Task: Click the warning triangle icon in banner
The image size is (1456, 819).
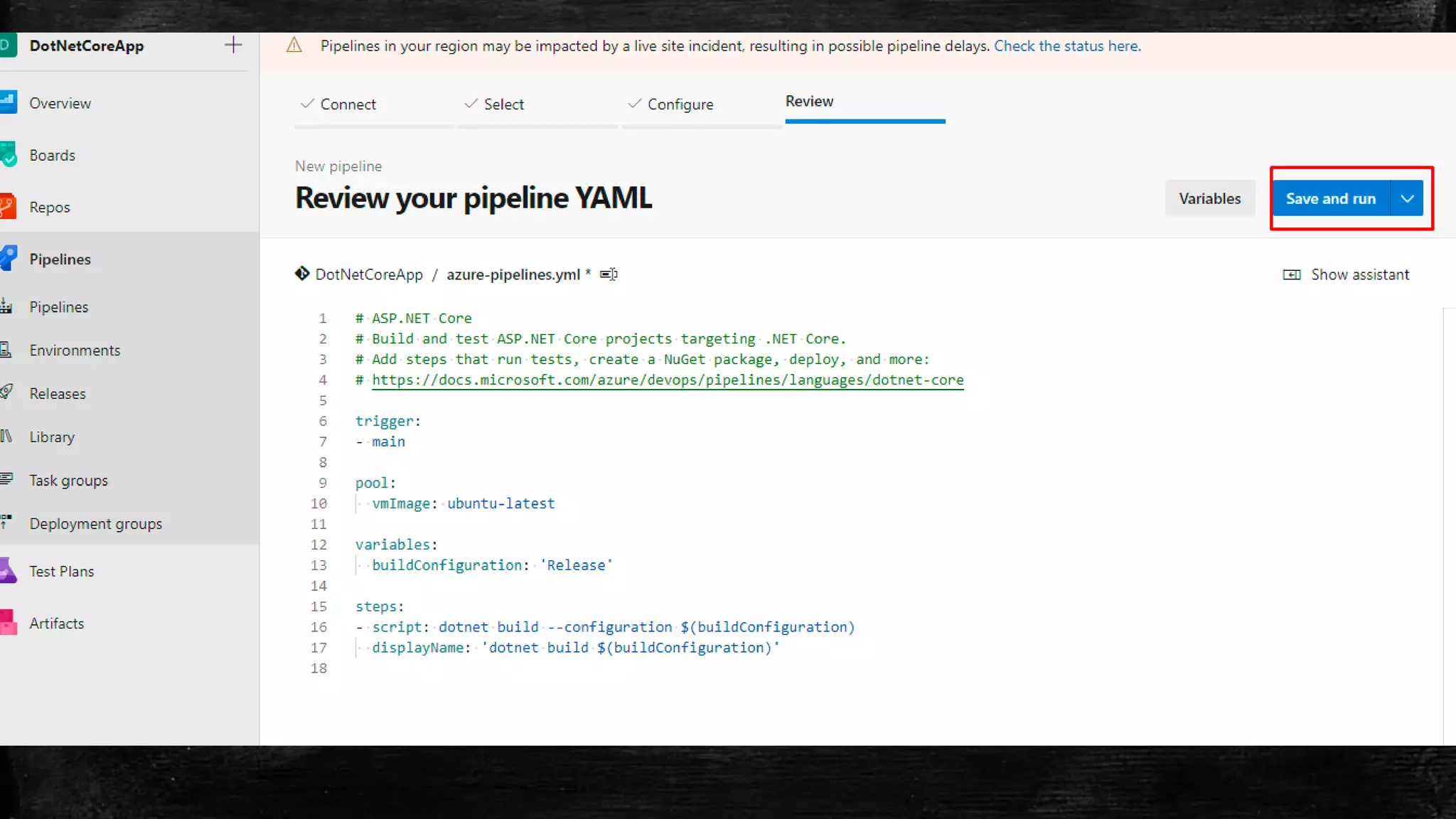Action: (294, 45)
